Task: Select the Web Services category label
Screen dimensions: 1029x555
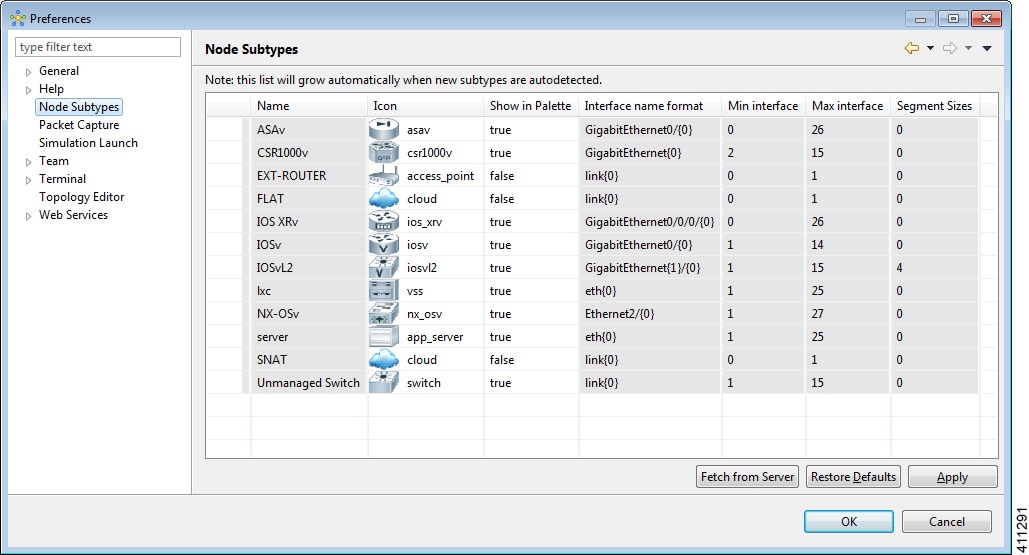Action: [73, 215]
